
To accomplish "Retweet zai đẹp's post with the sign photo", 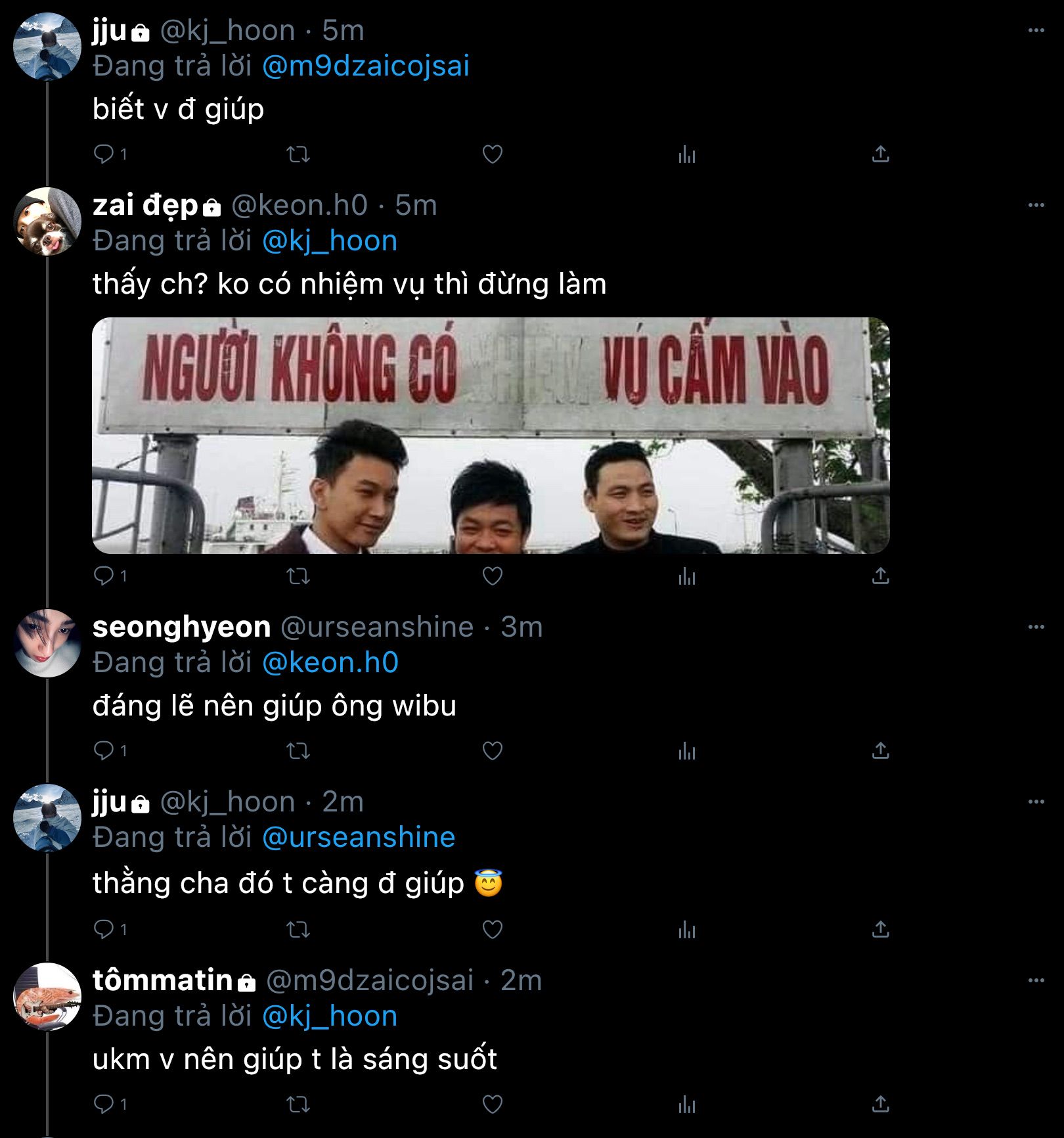I will point(299,576).
